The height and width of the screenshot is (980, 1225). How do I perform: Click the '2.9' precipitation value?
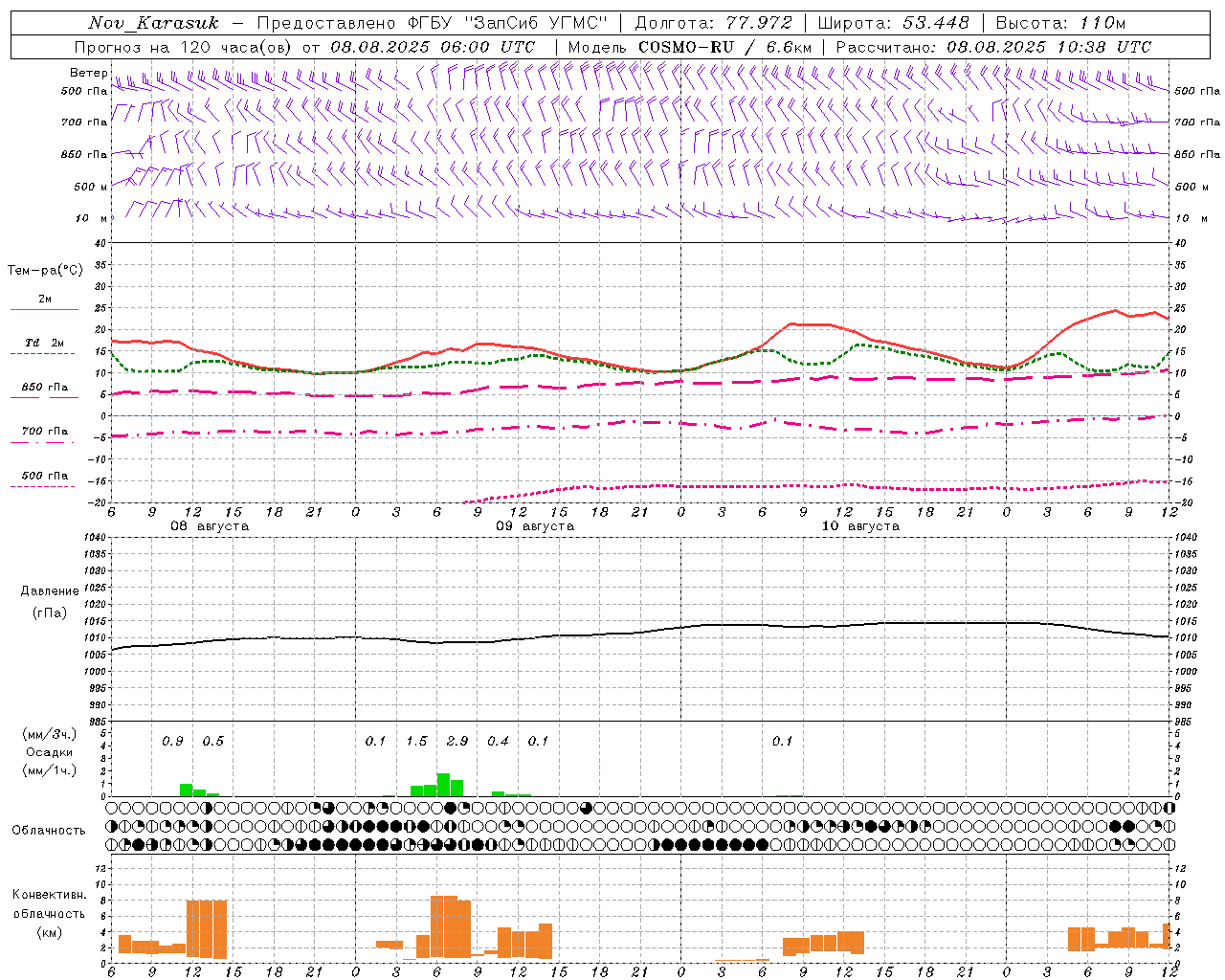(457, 741)
